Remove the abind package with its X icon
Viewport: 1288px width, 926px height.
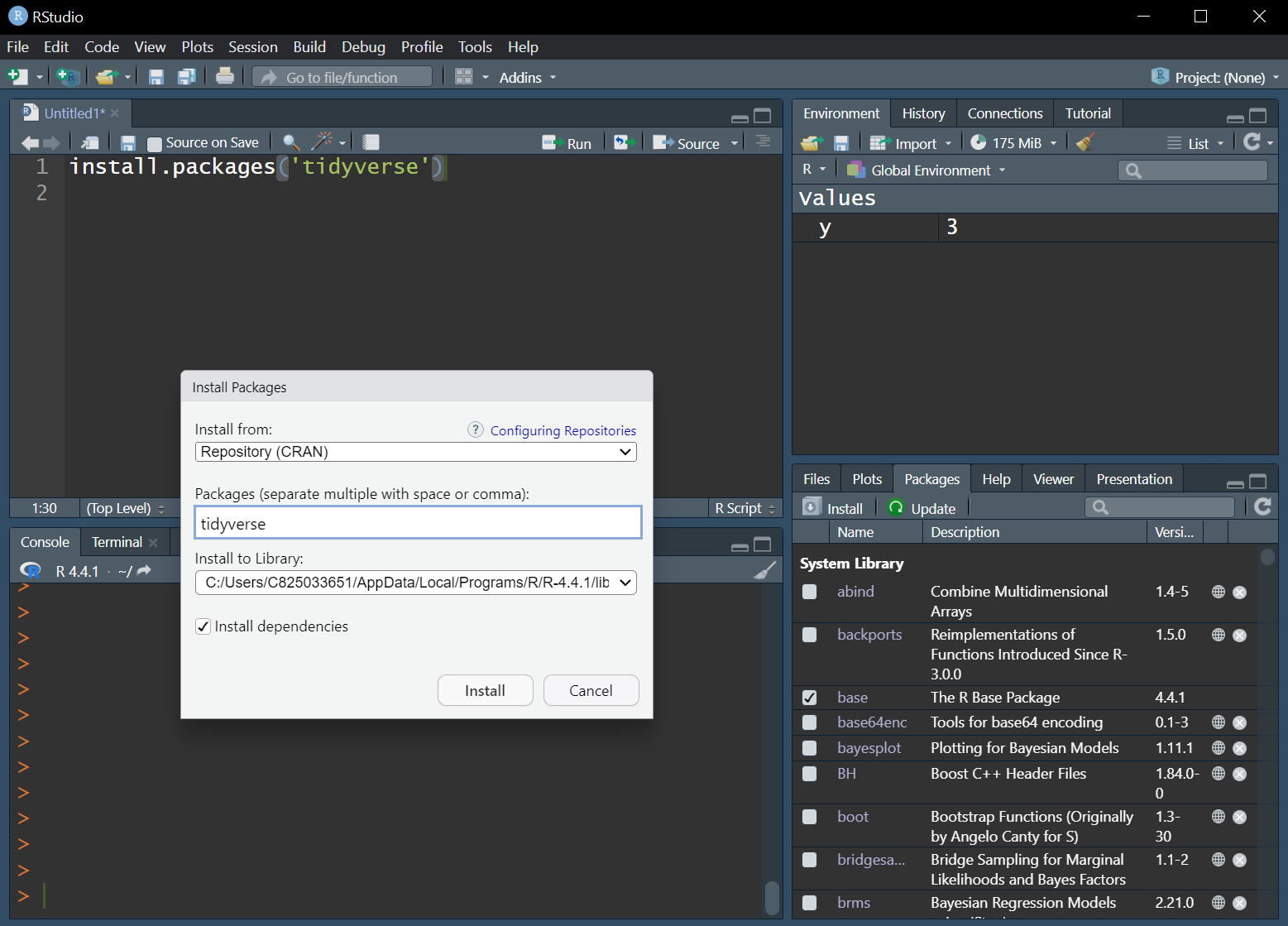[1239, 592]
